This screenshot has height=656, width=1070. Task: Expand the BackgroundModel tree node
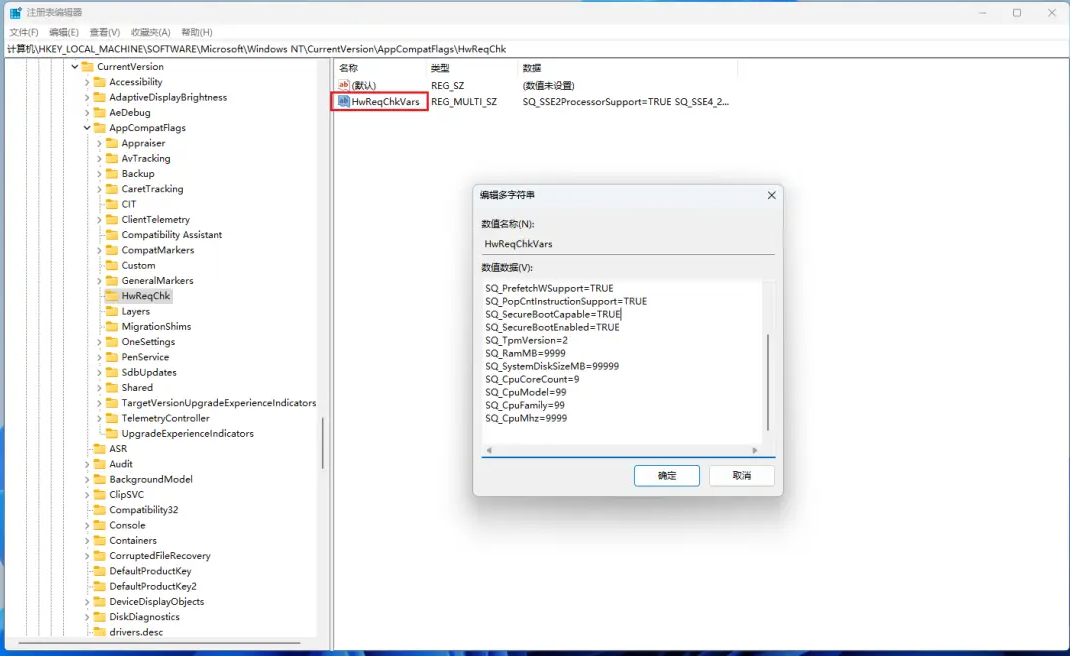point(87,480)
